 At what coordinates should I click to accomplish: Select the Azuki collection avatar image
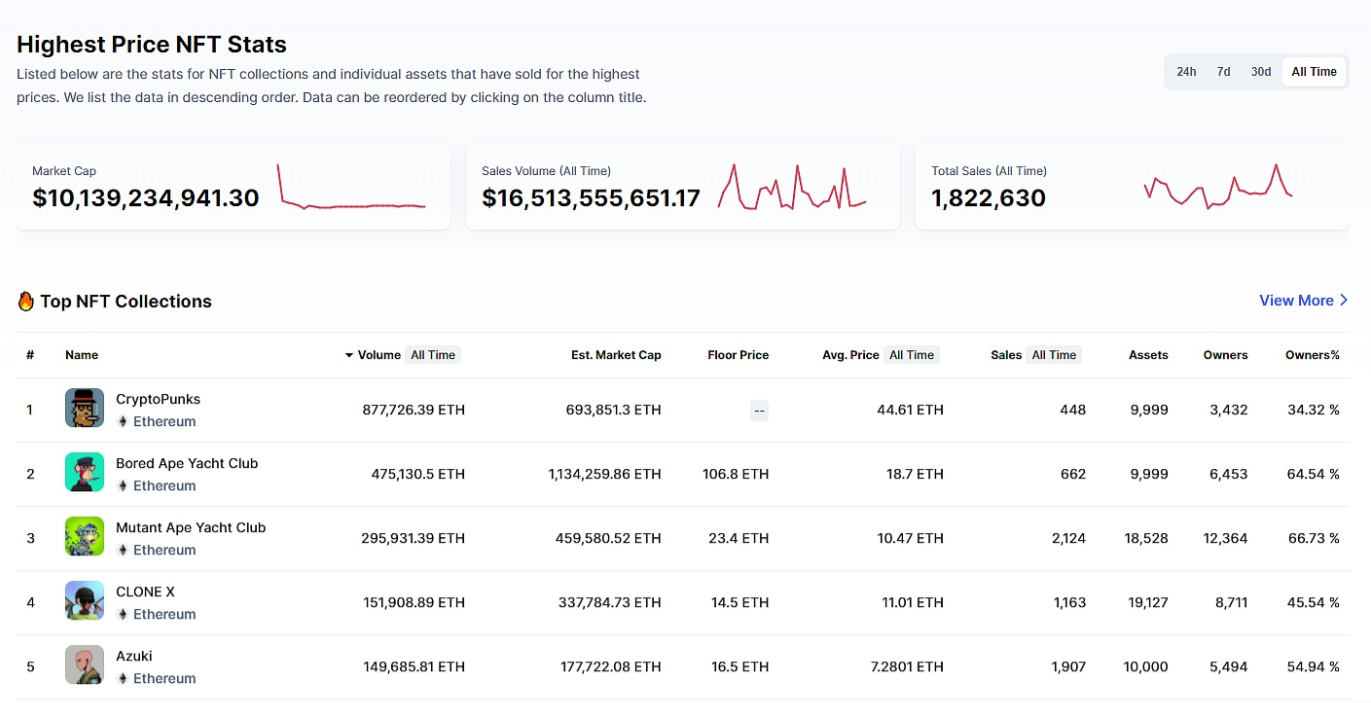84,665
